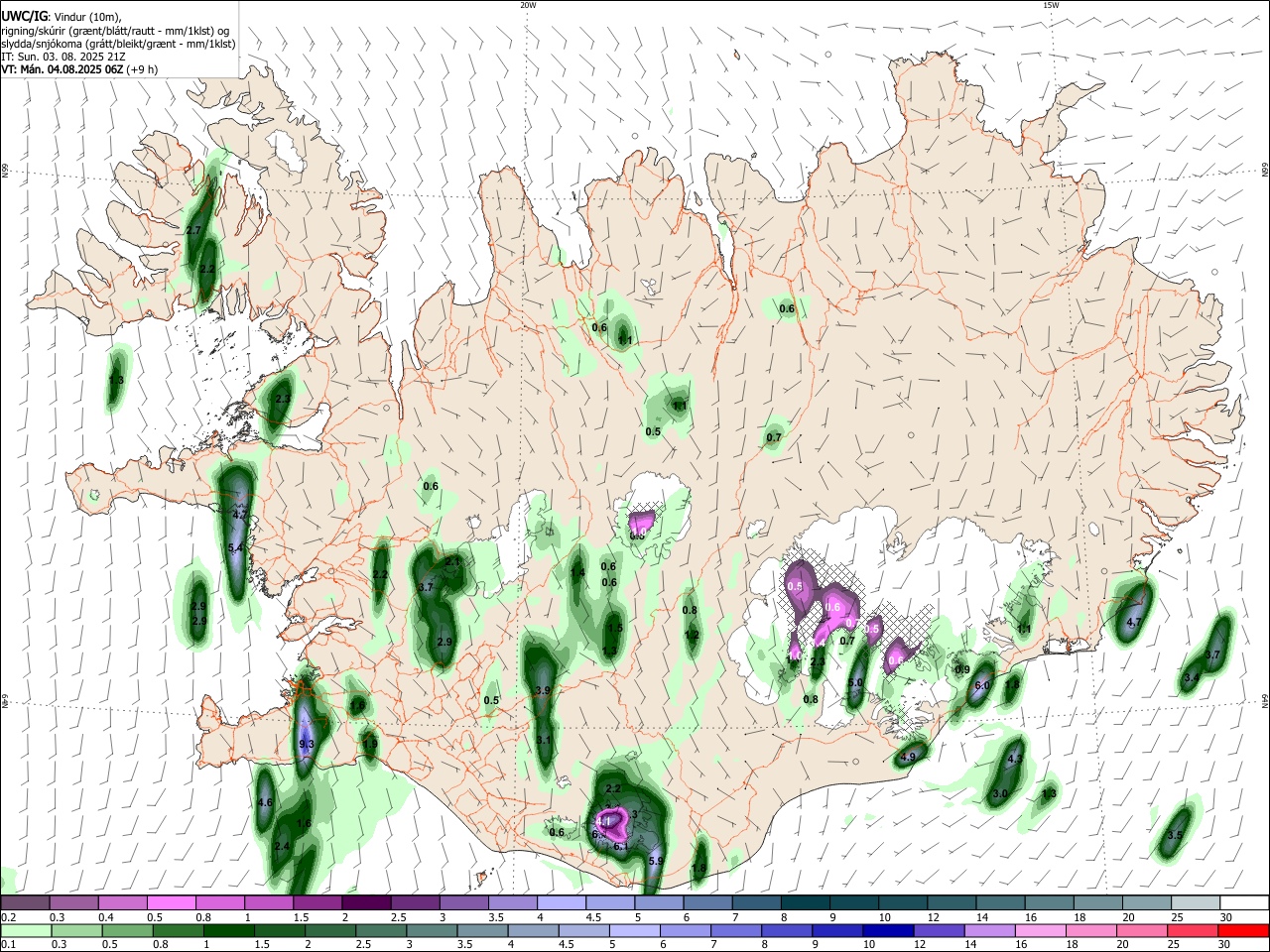1270x952 pixels.
Task: Click the 5.4 precipitation value on map
Action: tap(236, 547)
